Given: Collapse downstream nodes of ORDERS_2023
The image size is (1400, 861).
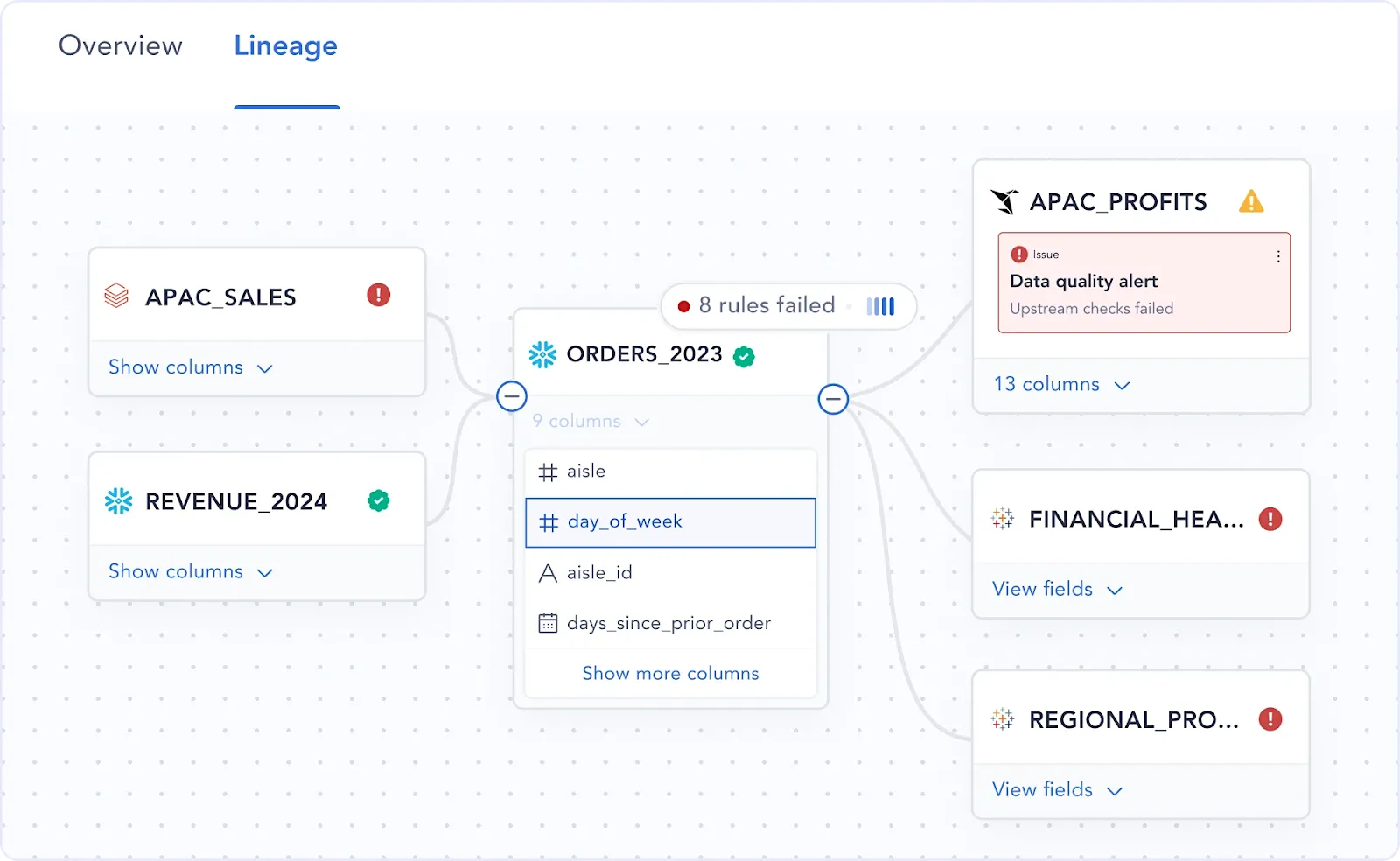Looking at the screenshot, I should point(833,400).
